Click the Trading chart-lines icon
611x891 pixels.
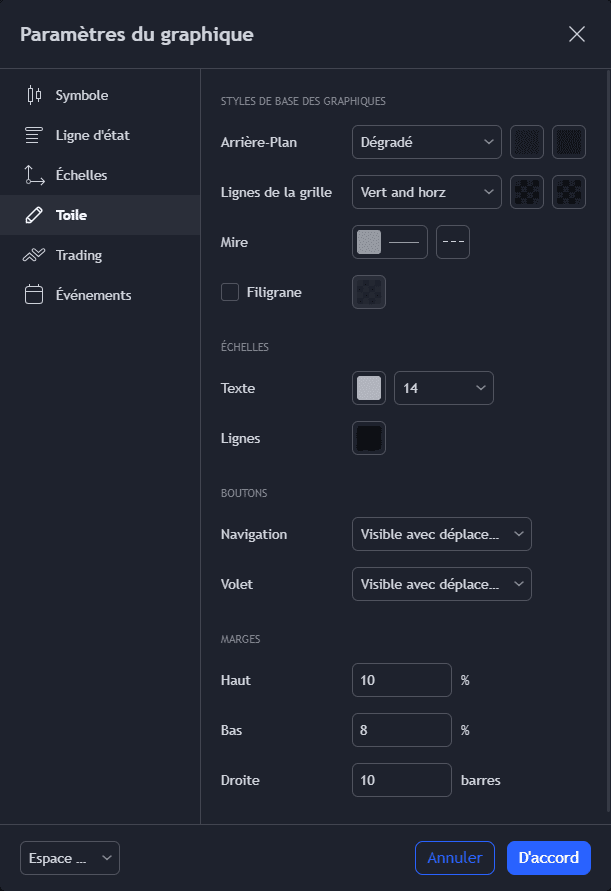coord(34,255)
